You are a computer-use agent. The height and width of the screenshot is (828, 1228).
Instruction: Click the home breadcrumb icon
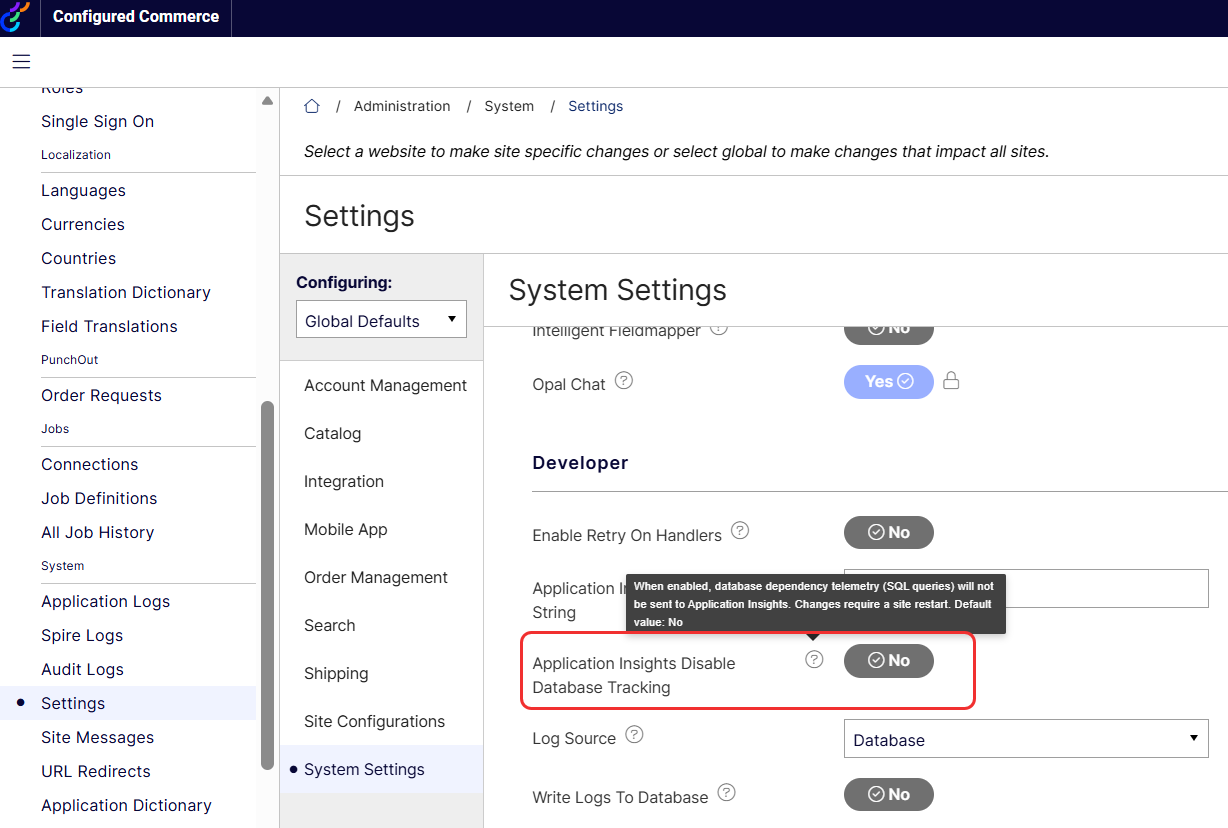(312, 106)
